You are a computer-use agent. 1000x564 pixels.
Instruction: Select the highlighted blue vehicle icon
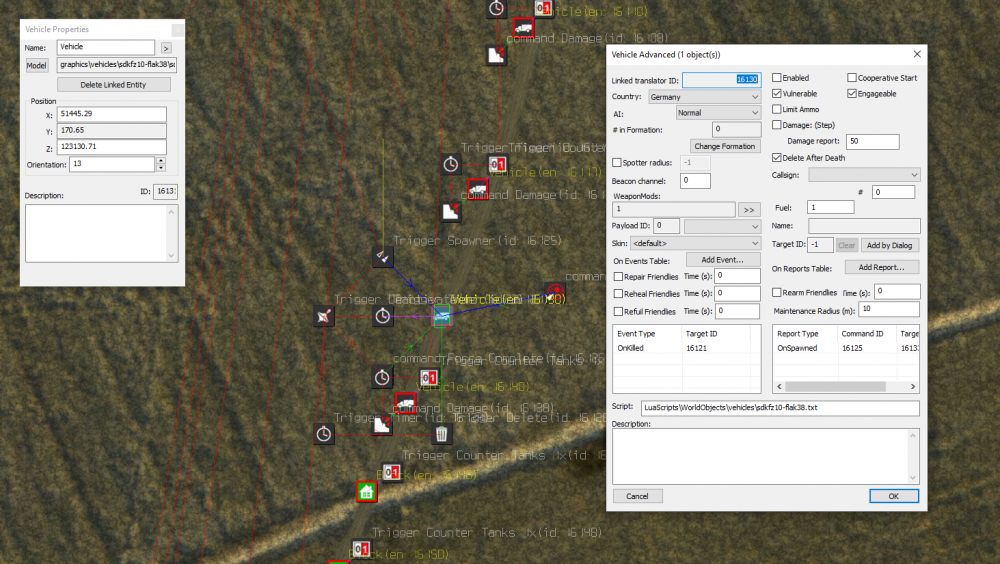442,316
